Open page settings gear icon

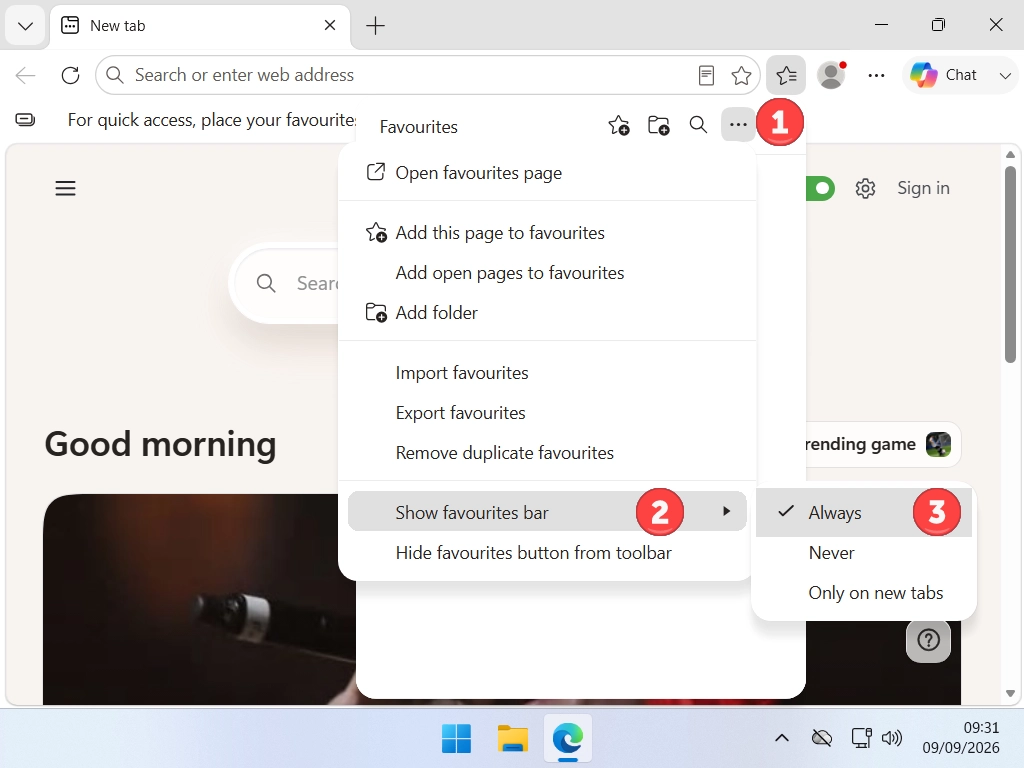865,189
